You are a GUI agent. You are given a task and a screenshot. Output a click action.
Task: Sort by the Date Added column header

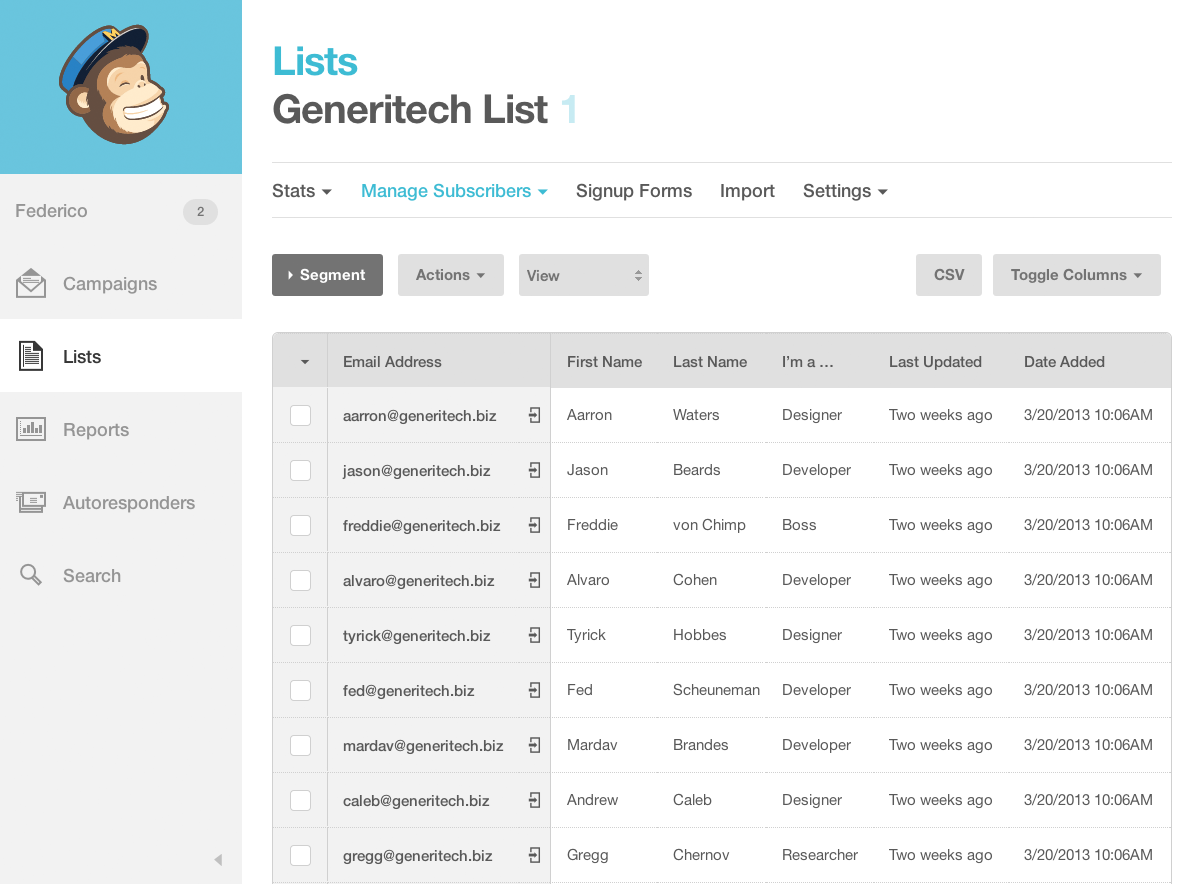tap(1064, 362)
